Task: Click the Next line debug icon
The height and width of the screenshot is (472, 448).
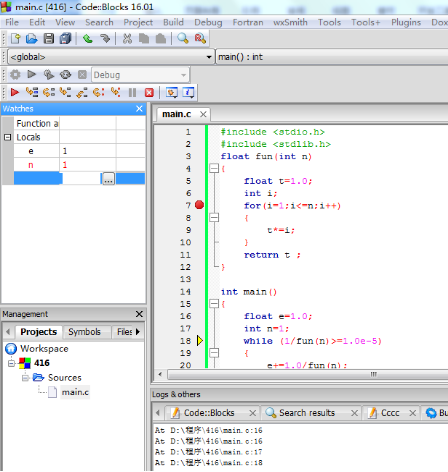Action: (x=49, y=92)
